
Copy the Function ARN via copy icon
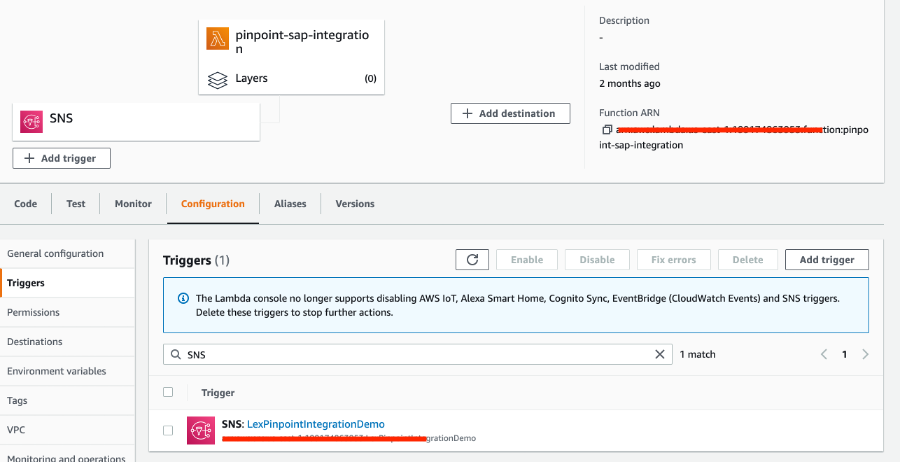(606, 130)
